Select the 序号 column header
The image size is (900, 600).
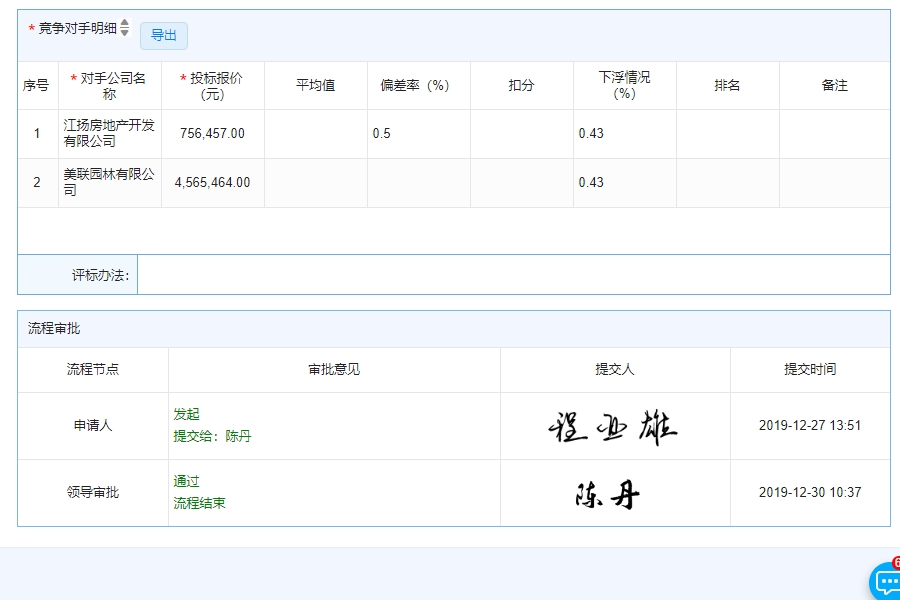[x=36, y=86]
